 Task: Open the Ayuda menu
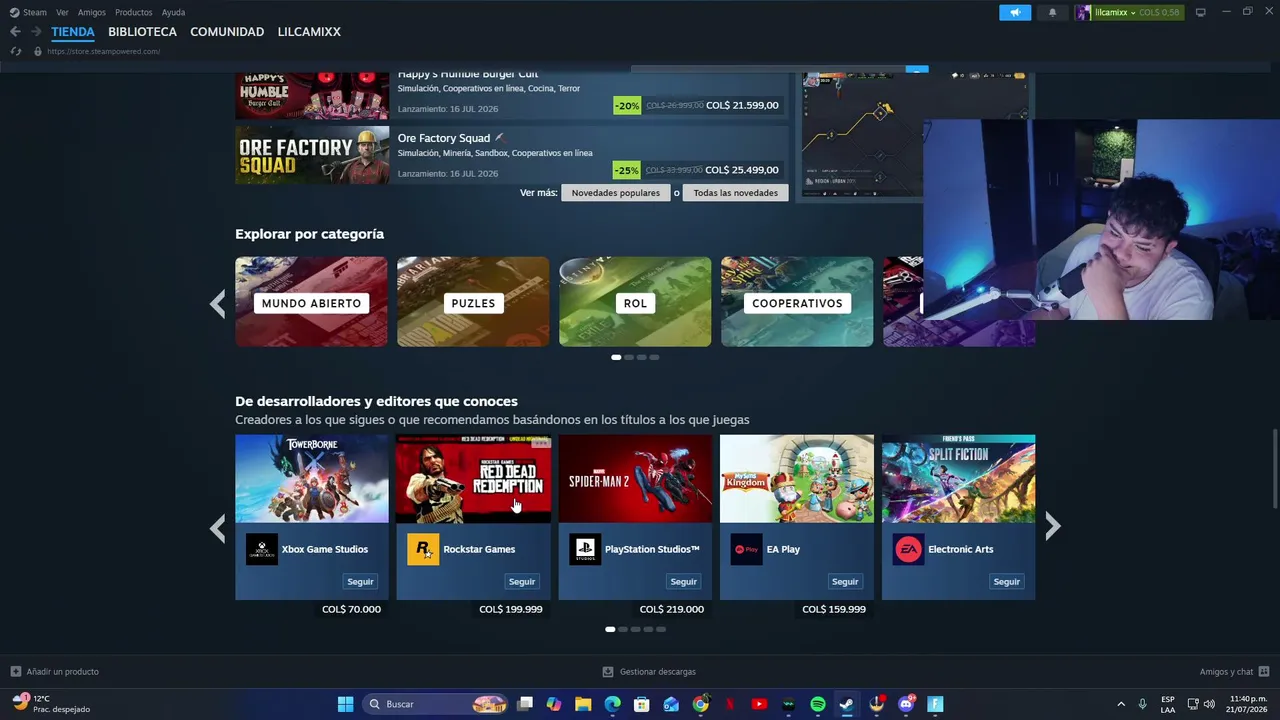173,13
